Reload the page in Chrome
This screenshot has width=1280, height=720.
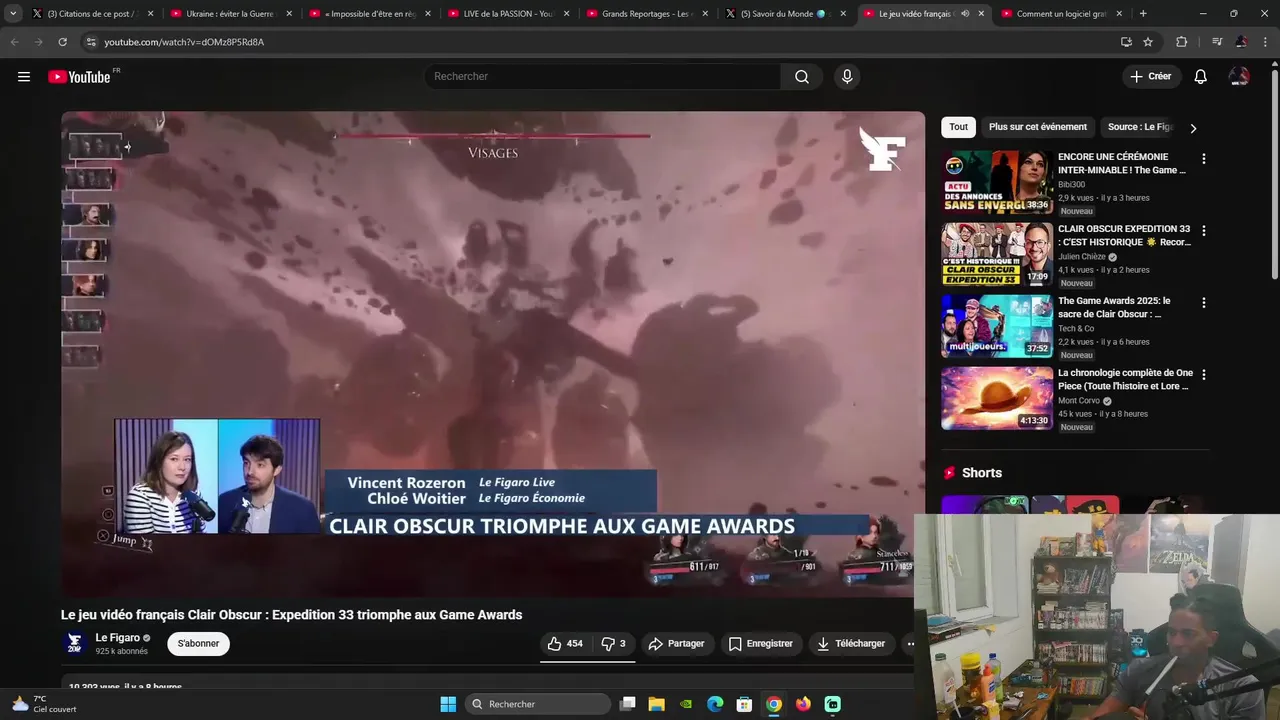pyautogui.click(x=62, y=42)
